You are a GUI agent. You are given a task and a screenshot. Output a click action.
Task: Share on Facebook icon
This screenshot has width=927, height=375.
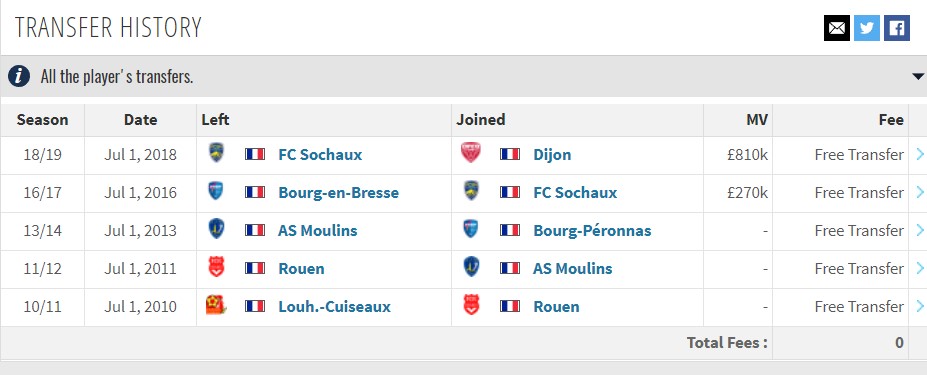click(897, 28)
